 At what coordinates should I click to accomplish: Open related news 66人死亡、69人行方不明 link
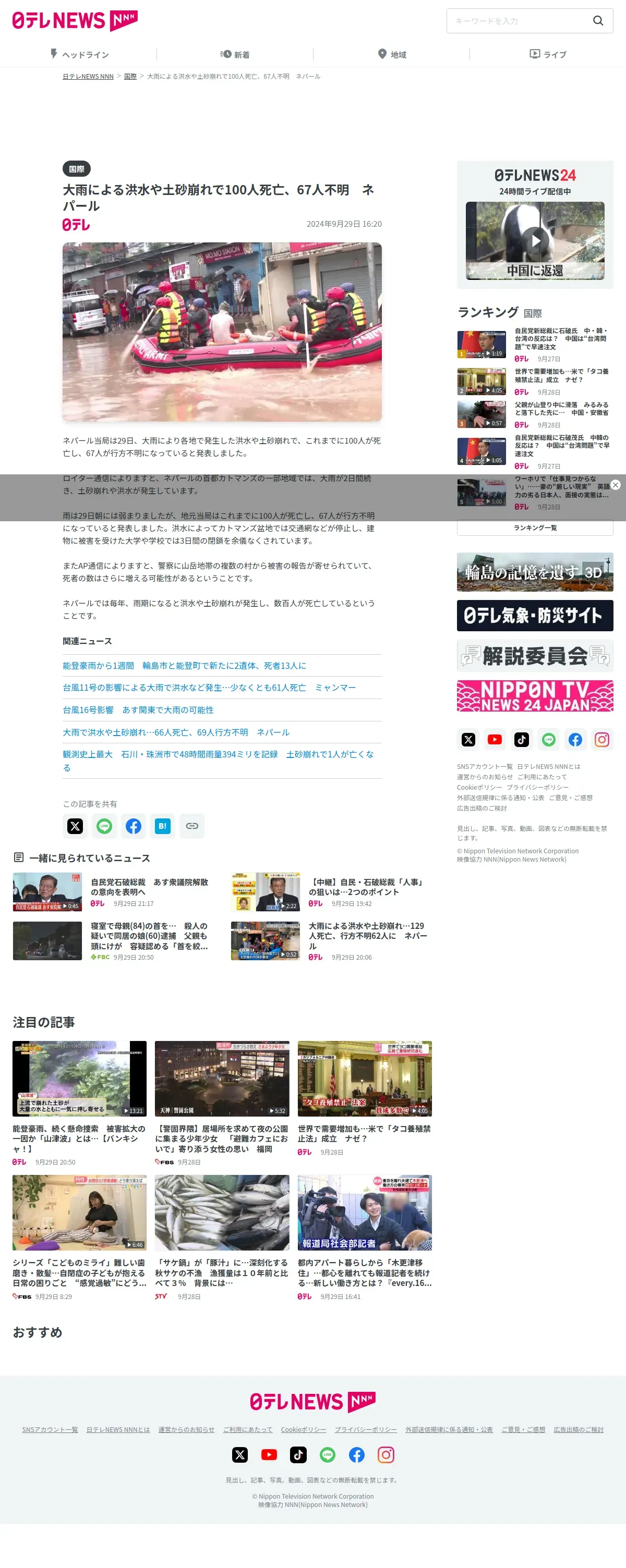click(x=176, y=732)
